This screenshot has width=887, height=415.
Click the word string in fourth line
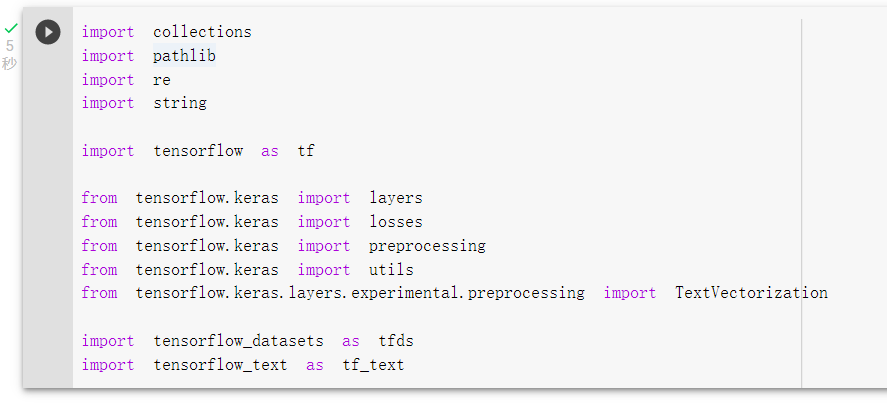click(180, 103)
